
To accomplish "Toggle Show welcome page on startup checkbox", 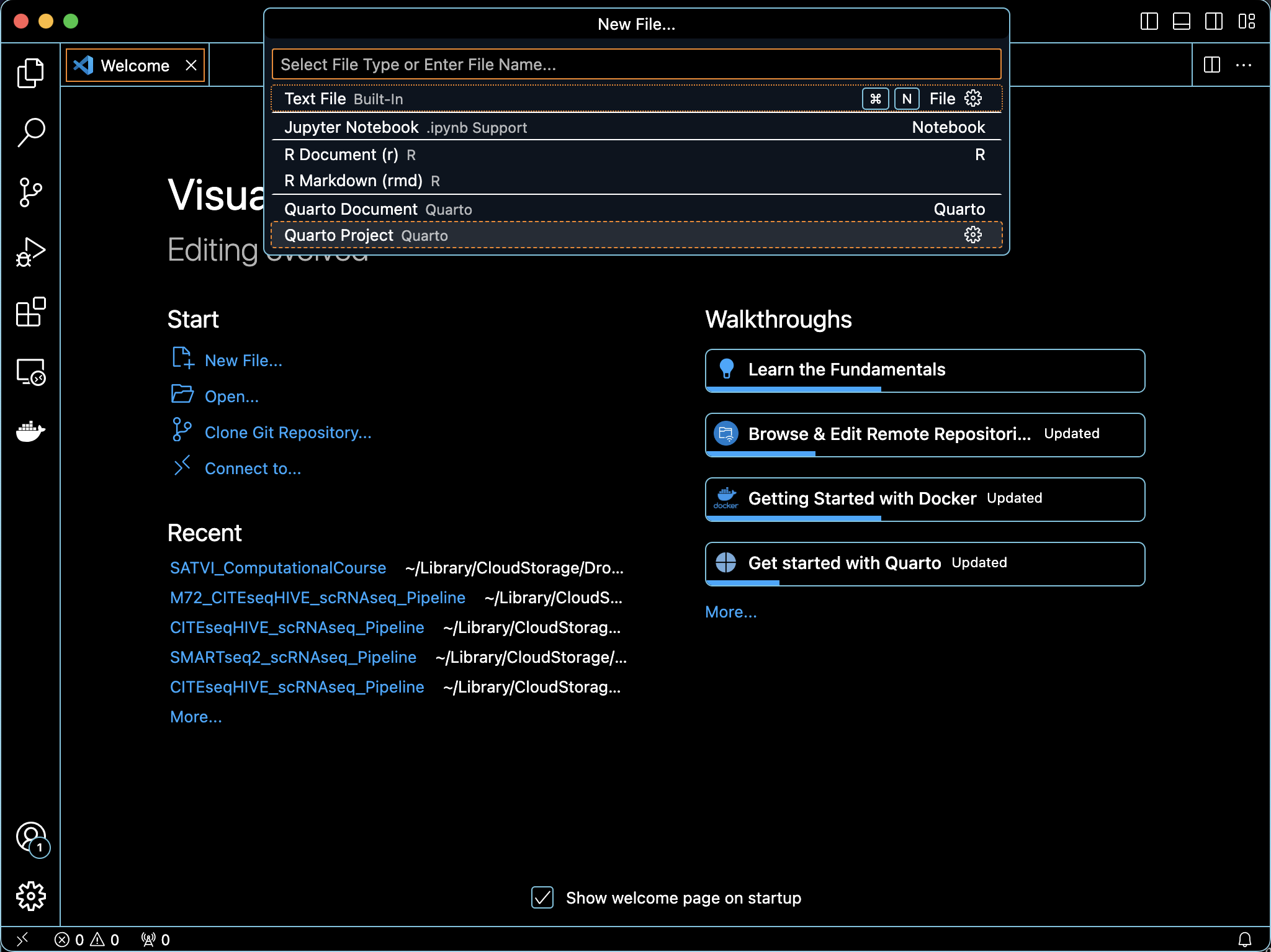I will click(542, 897).
